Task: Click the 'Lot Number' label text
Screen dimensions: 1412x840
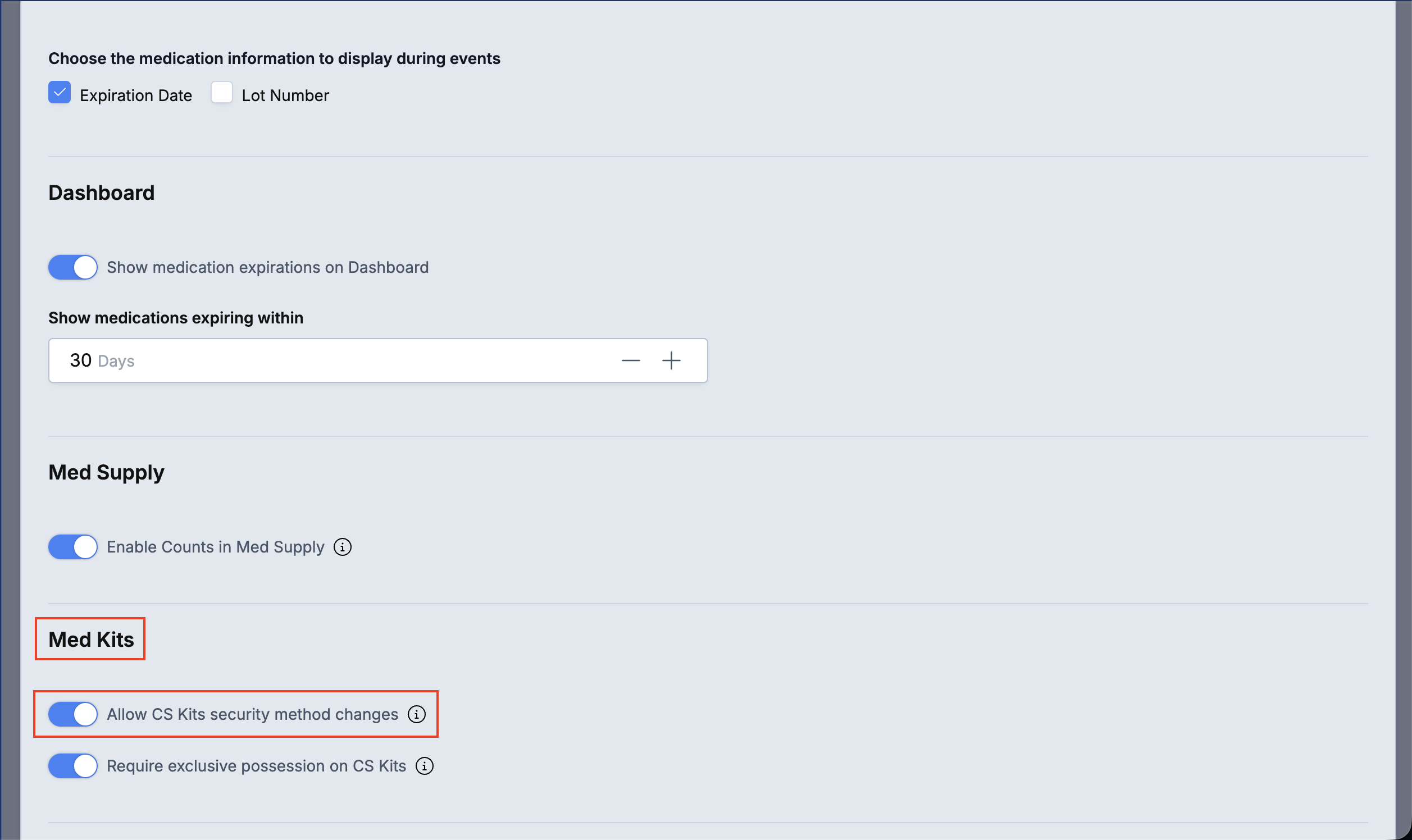Action: coord(285,95)
